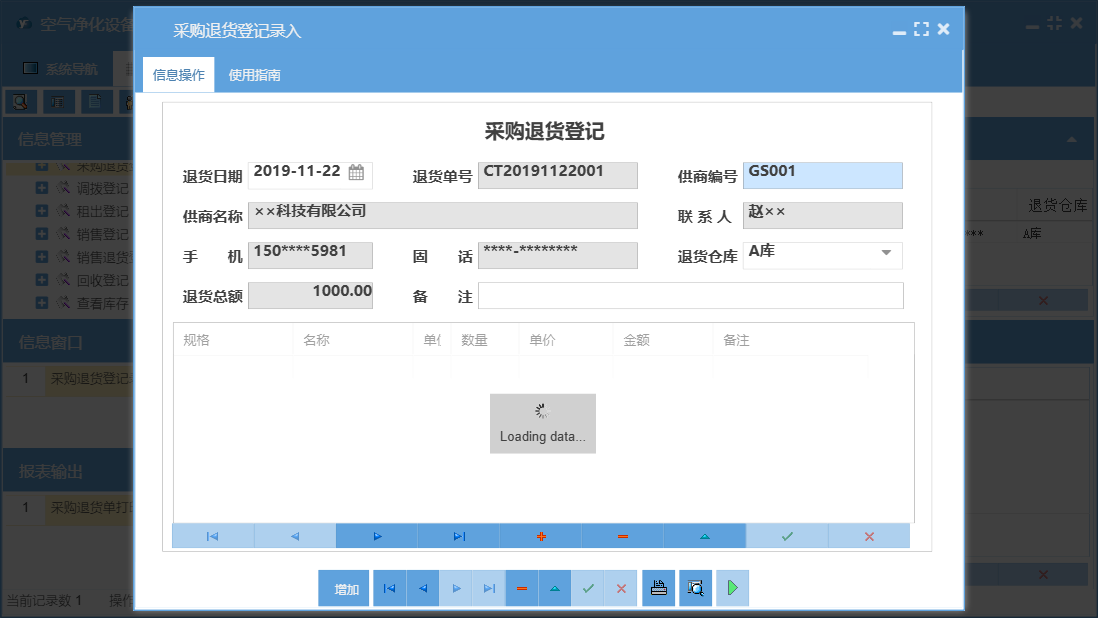Open calendar picker next to 退货日期
The height and width of the screenshot is (618, 1098).
tap(356, 171)
